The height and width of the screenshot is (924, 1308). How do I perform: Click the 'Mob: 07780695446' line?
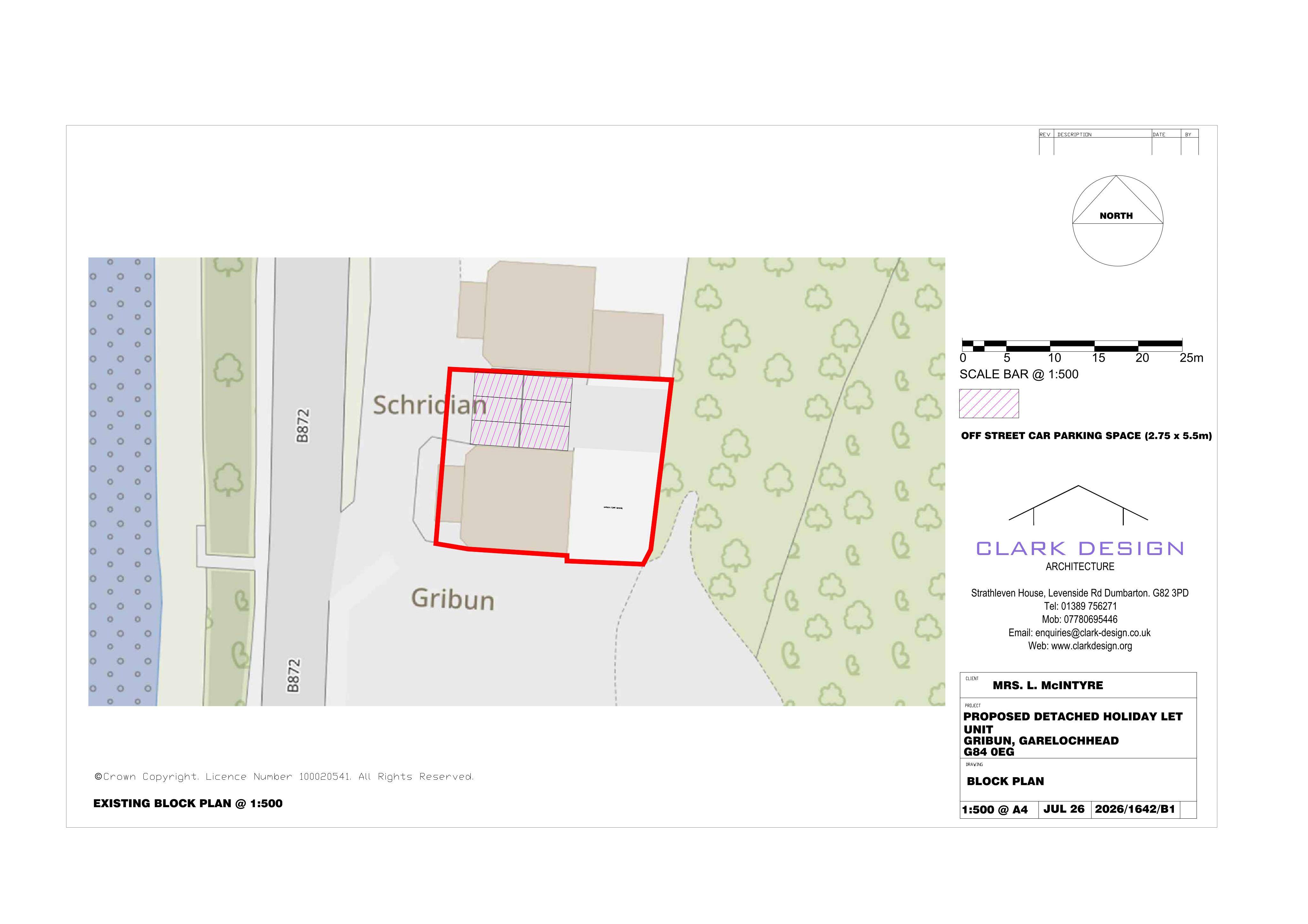coord(1080,620)
